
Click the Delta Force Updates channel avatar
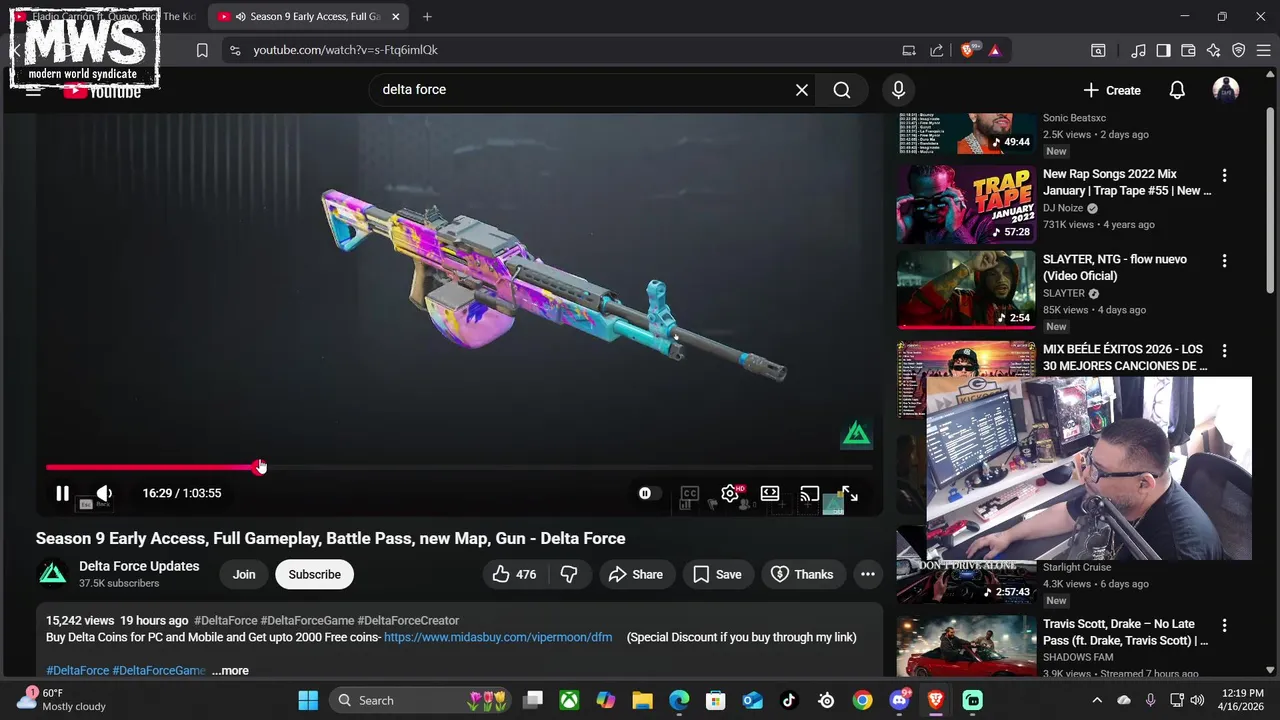pyautogui.click(x=53, y=574)
